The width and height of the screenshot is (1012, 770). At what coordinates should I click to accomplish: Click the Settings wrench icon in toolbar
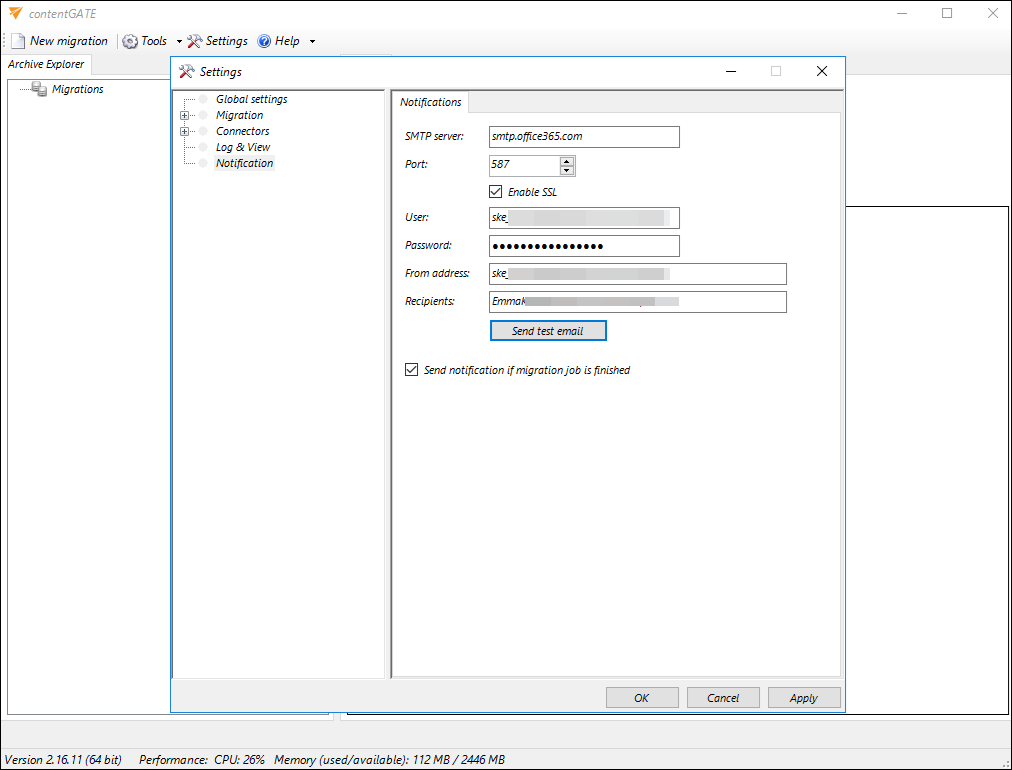[194, 41]
